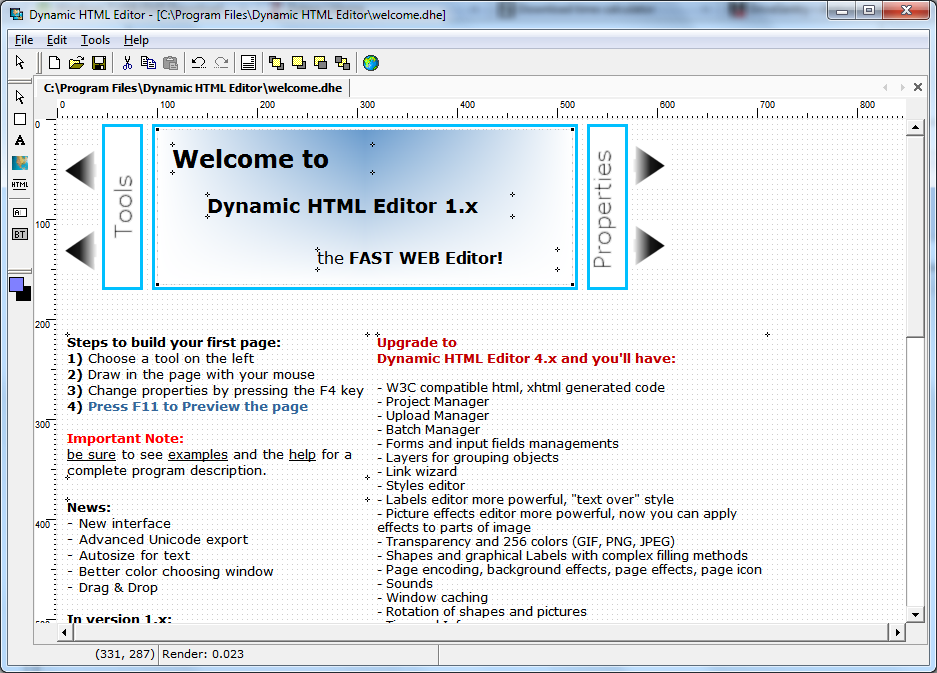Select the vertical Properties panel box
This screenshot has height=673, width=937.
click(x=607, y=207)
